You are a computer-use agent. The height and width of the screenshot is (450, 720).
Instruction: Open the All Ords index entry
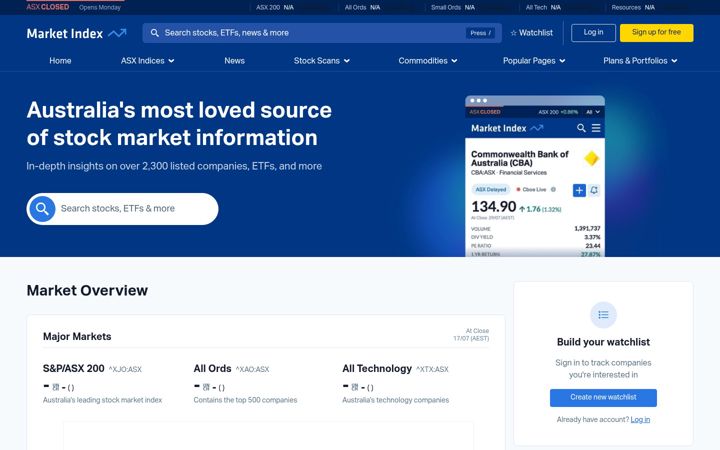pos(212,369)
